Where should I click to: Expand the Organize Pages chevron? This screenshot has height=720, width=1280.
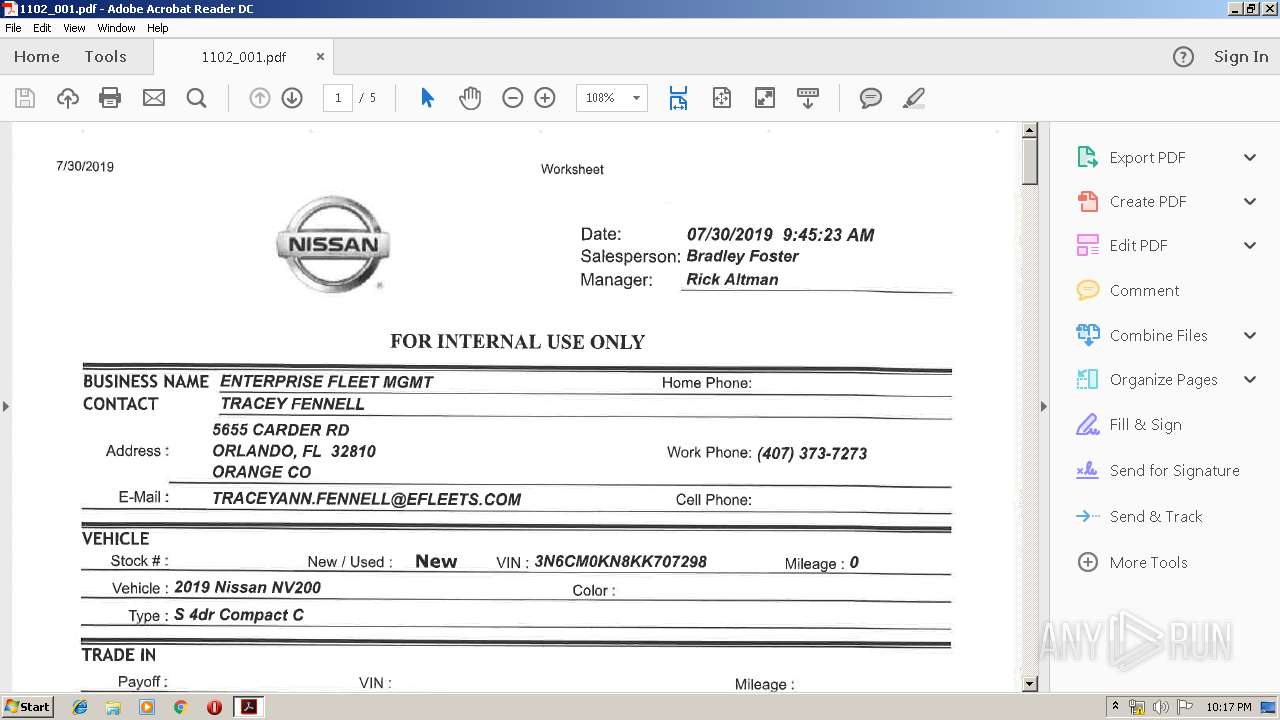click(x=1250, y=380)
